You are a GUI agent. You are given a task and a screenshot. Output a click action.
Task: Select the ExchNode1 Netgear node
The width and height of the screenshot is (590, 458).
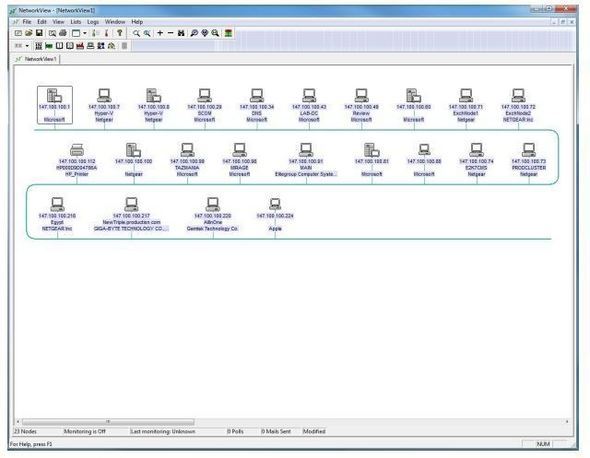(x=466, y=105)
